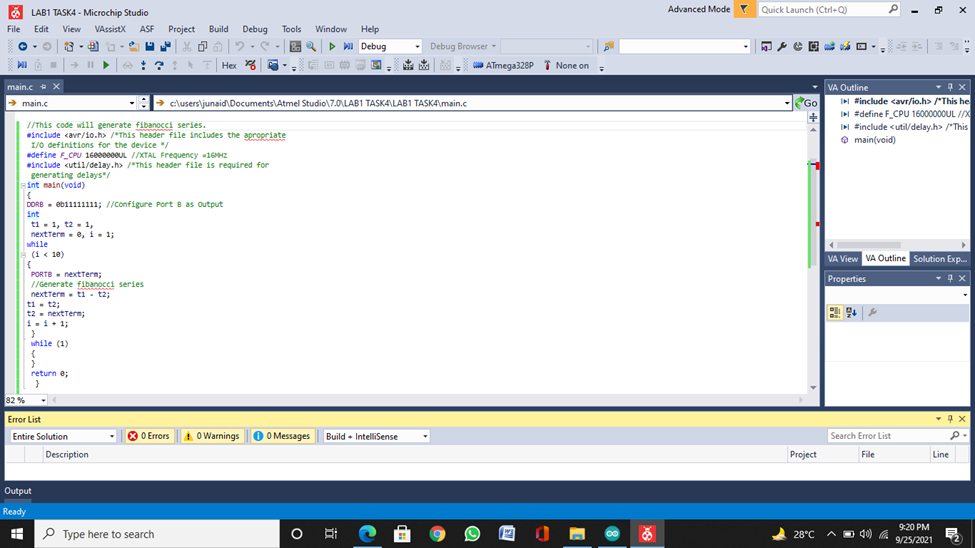
Task: Click the Continue green arrow in debug toolbar
Action: coord(106,65)
